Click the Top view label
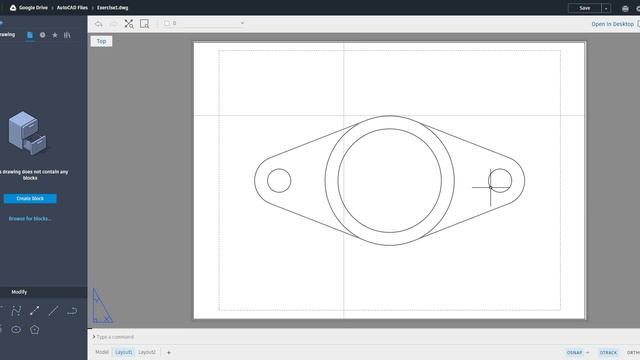This screenshot has width=640, height=360. [101, 41]
